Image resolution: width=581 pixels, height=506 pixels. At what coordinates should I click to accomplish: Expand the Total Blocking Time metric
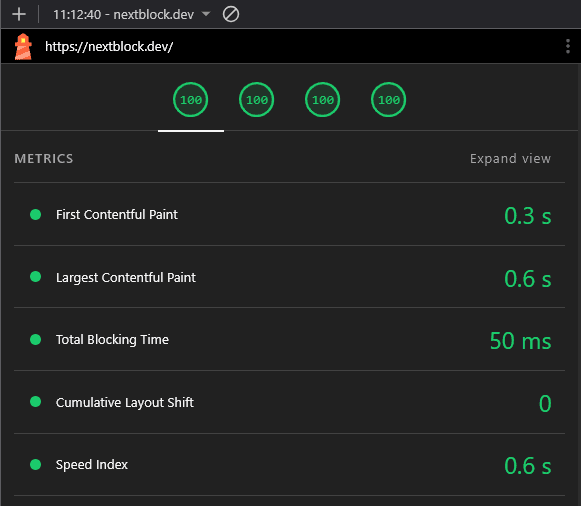(x=289, y=339)
